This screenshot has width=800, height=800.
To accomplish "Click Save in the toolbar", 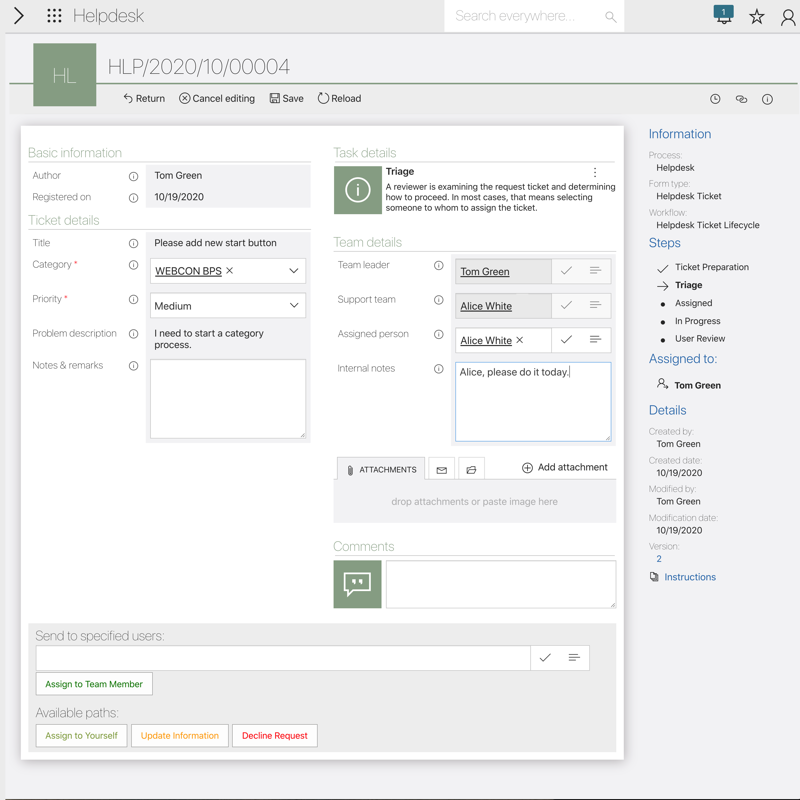I will (286, 99).
